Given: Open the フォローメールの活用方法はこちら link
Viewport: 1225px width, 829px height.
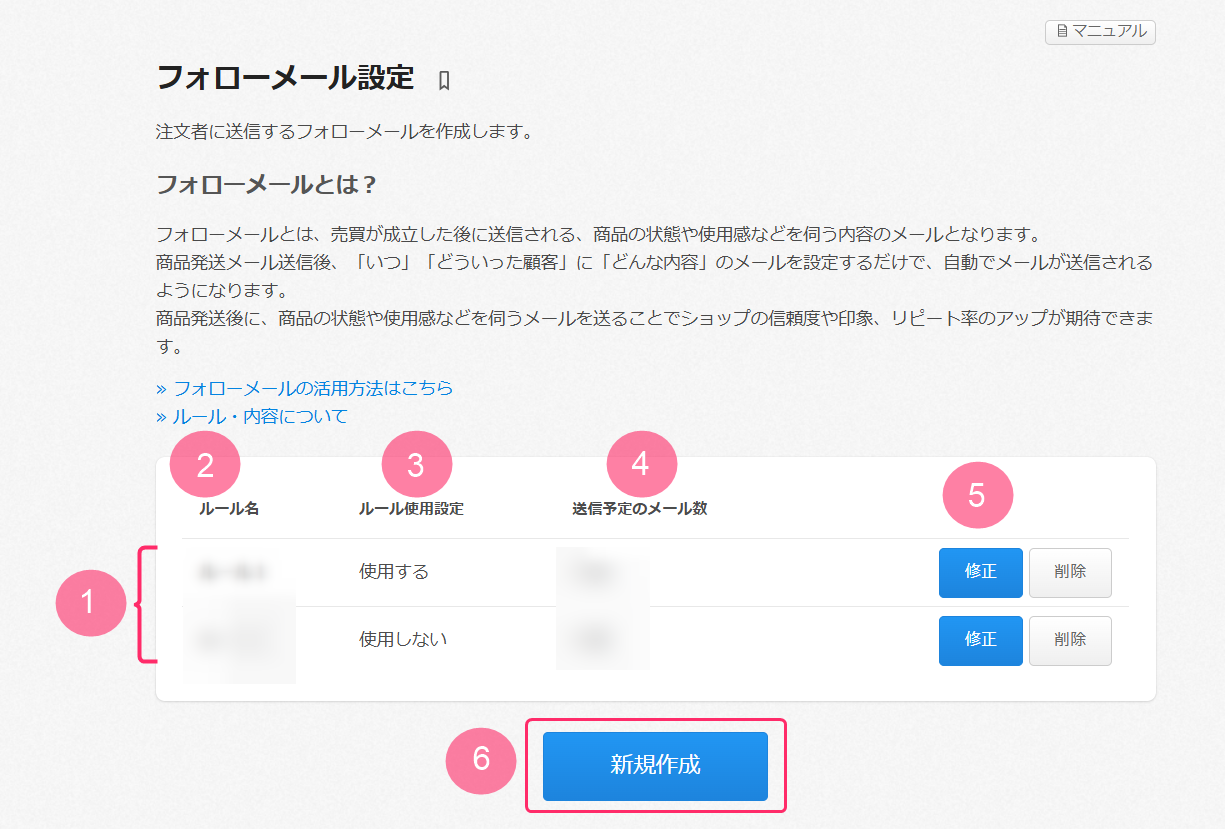Looking at the screenshot, I should tap(305, 388).
